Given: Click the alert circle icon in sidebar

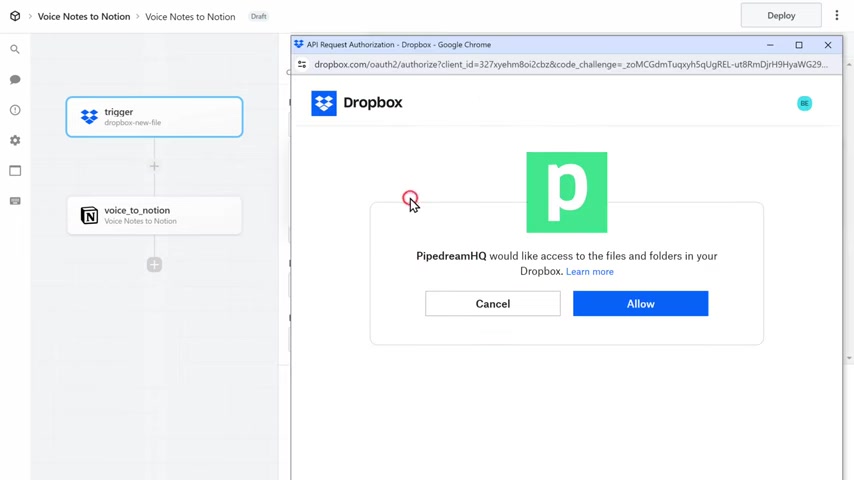Looking at the screenshot, I should (15, 110).
